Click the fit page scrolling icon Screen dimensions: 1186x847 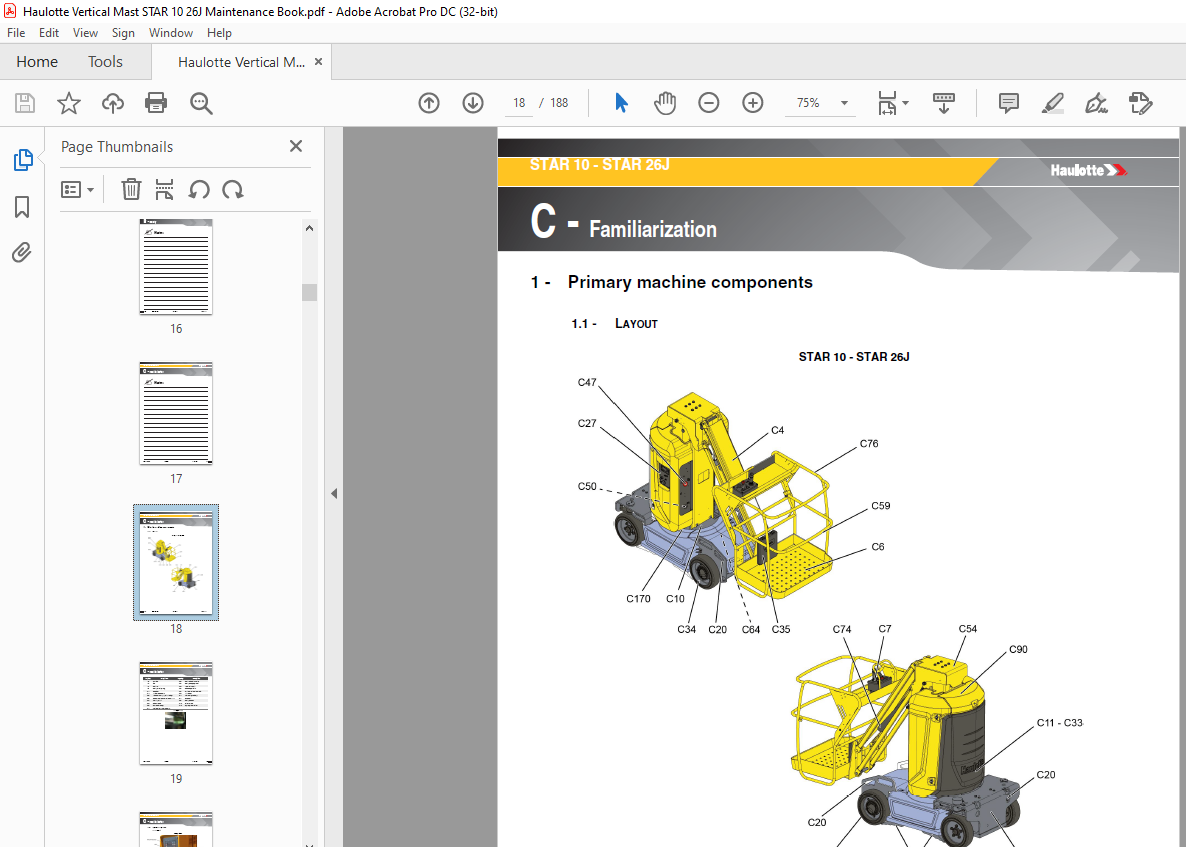tap(886, 103)
